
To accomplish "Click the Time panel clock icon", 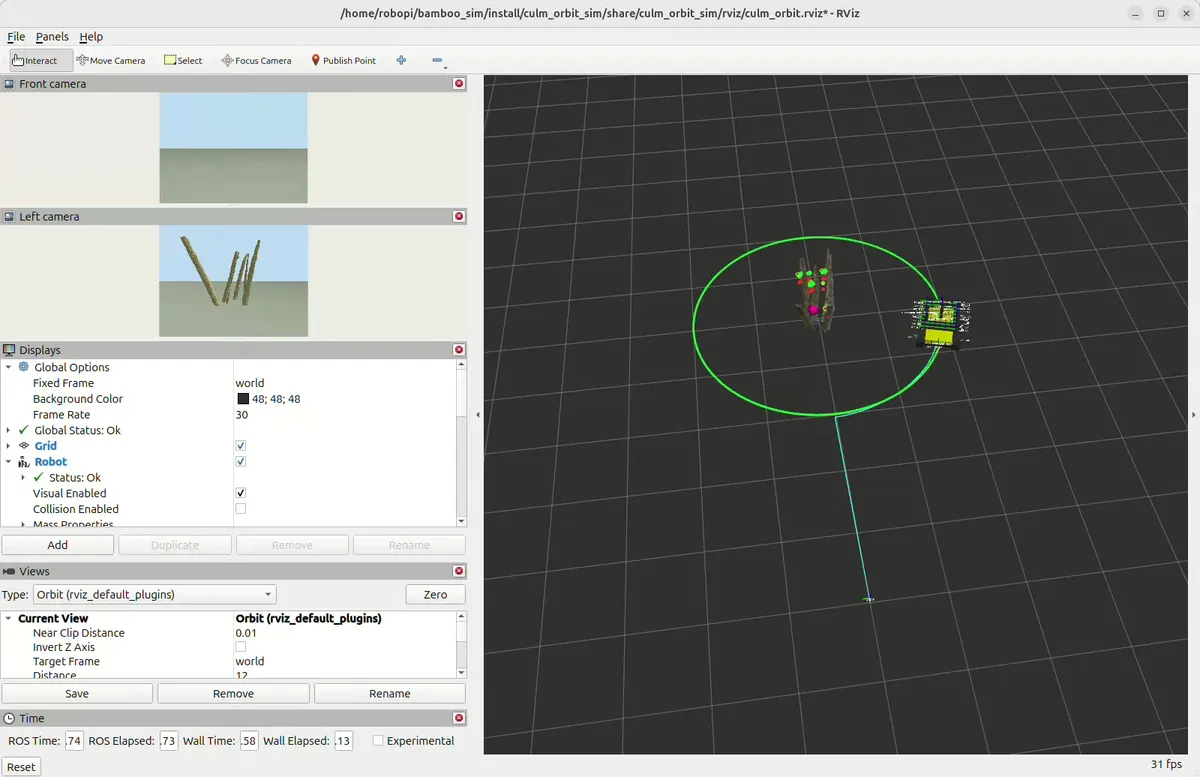I will click(x=9, y=718).
